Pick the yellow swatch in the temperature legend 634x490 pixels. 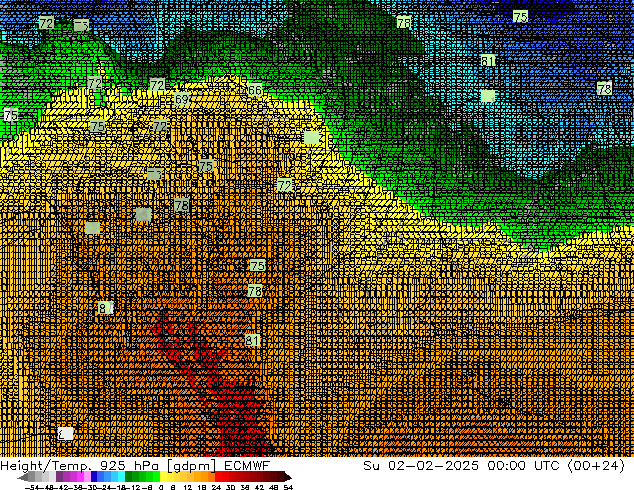click(163, 477)
